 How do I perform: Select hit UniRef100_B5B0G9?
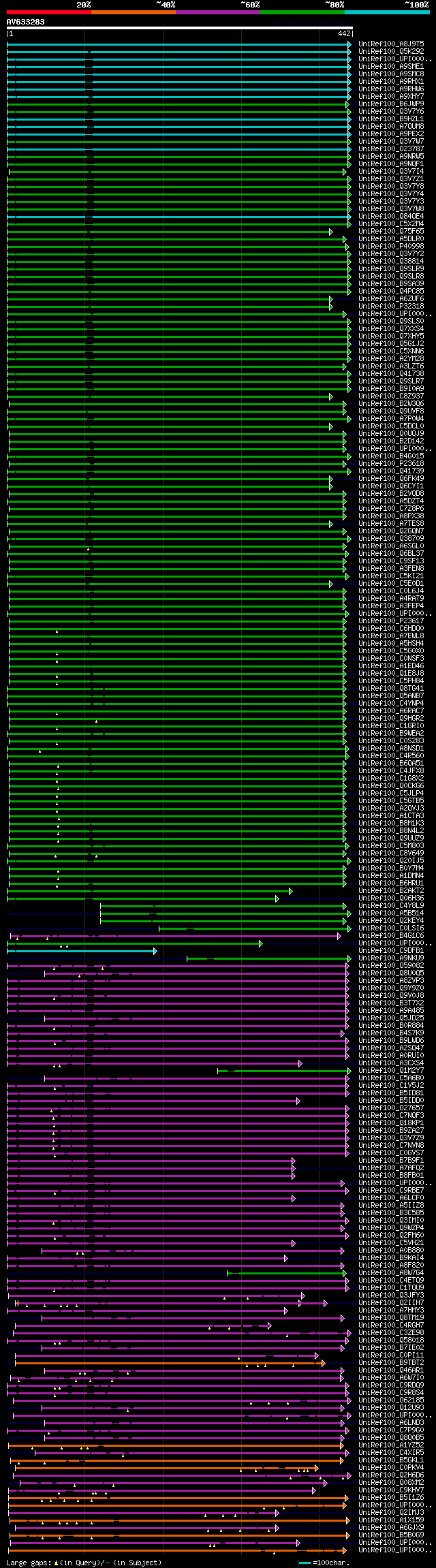[391, 1535]
